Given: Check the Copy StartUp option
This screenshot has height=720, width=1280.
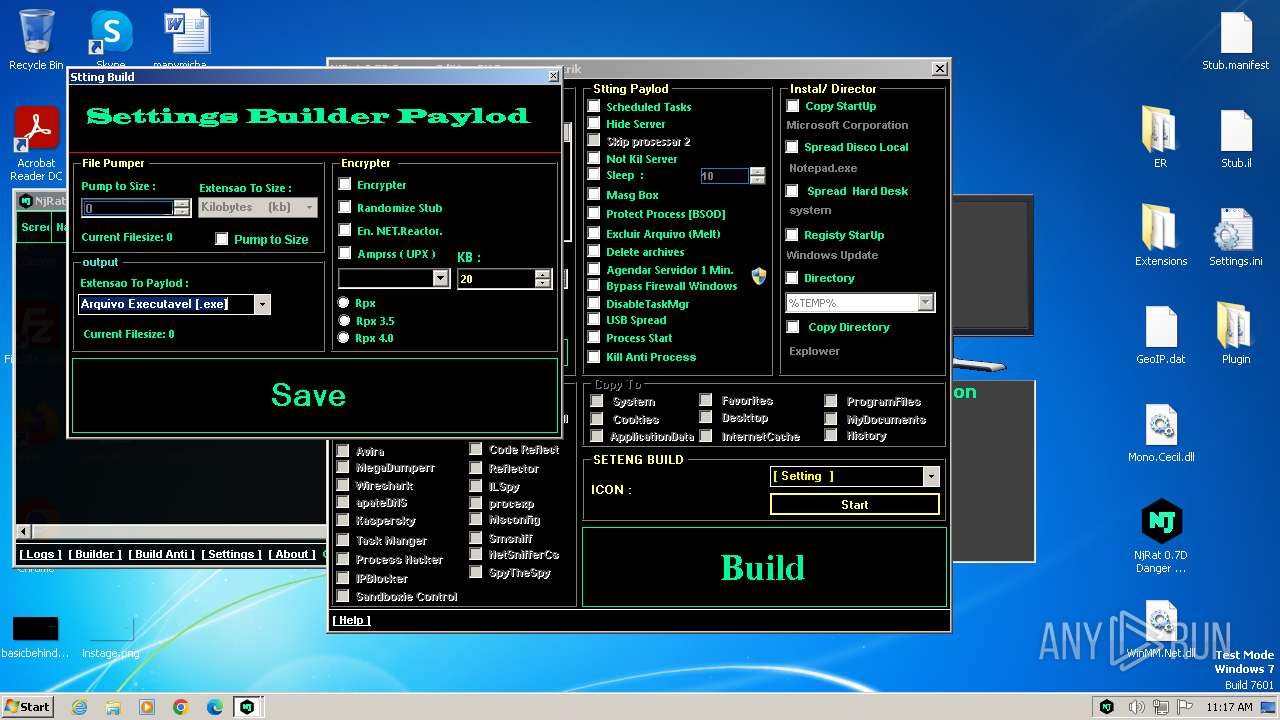Looking at the screenshot, I should [x=793, y=106].
